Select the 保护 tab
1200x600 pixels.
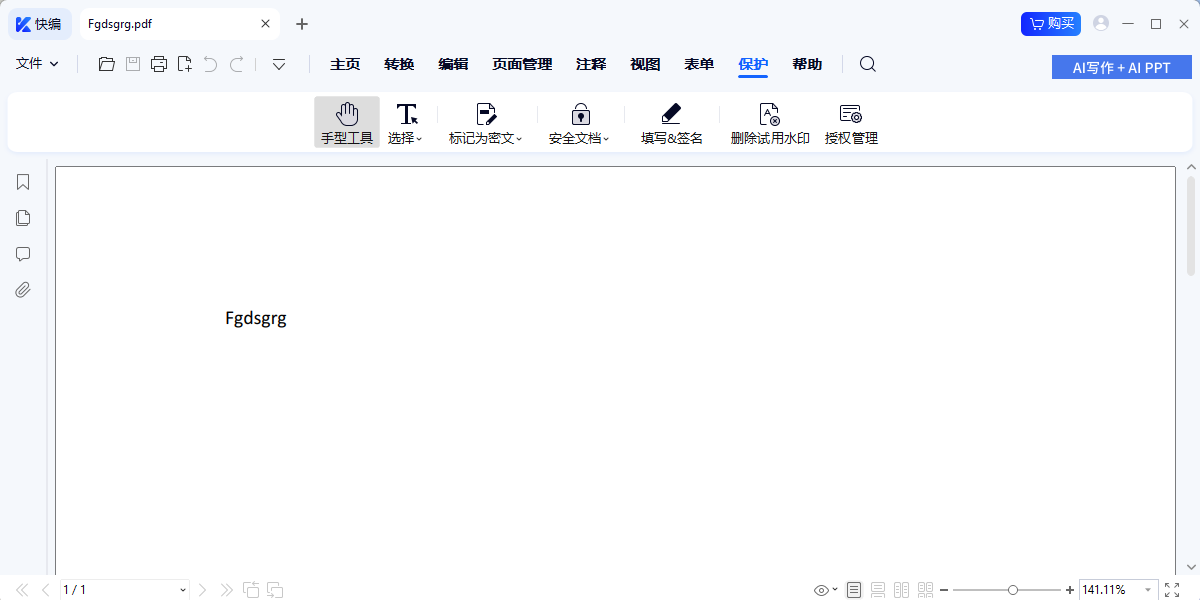pos(753,65)
